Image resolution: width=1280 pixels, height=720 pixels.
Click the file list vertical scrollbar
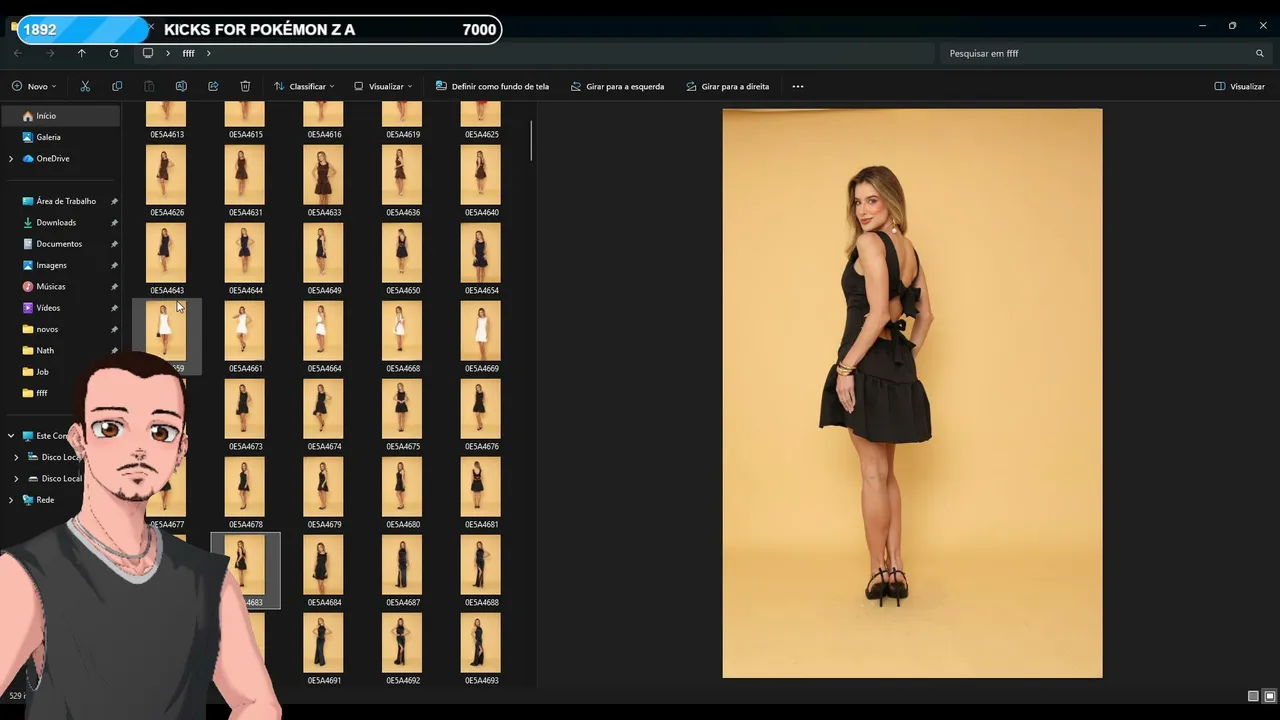531,140
